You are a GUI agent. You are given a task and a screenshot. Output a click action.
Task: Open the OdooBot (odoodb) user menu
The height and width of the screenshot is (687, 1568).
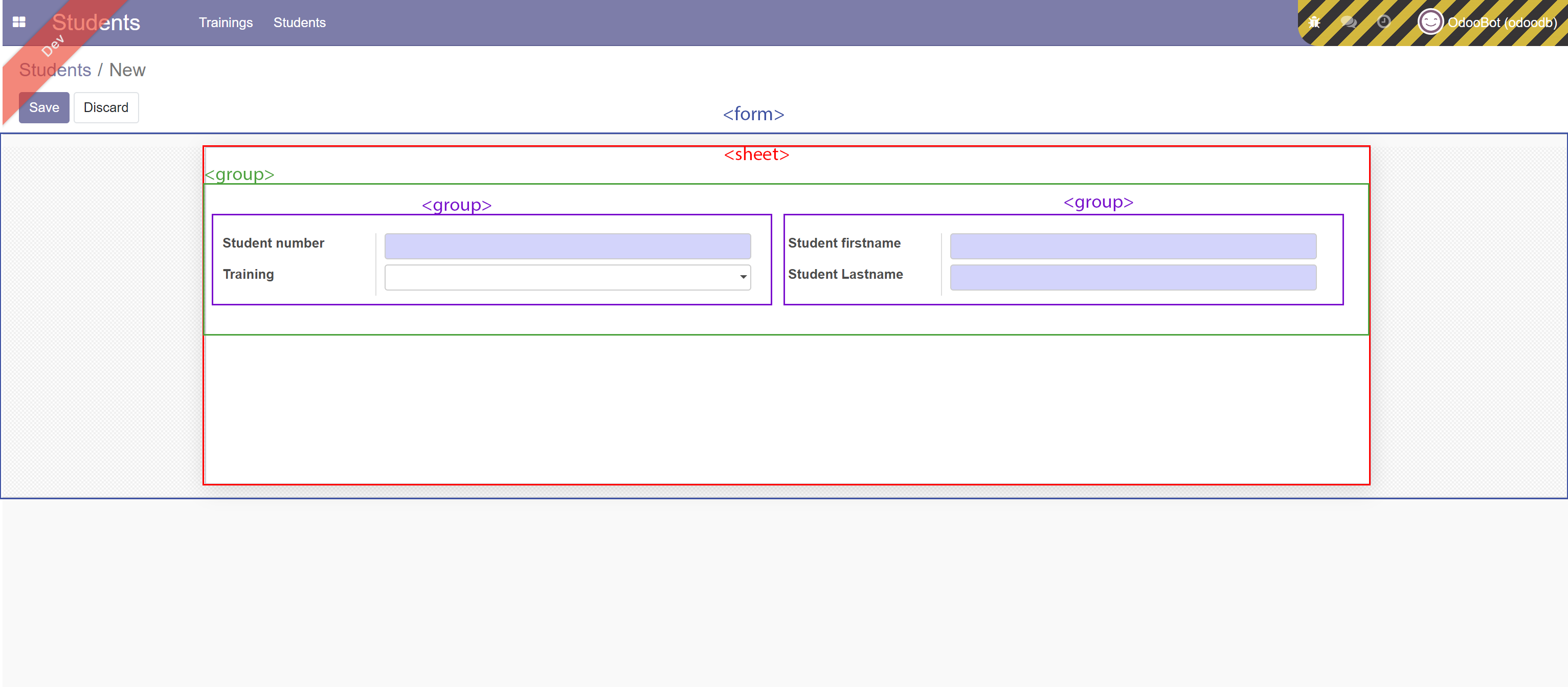(1502, 23)
